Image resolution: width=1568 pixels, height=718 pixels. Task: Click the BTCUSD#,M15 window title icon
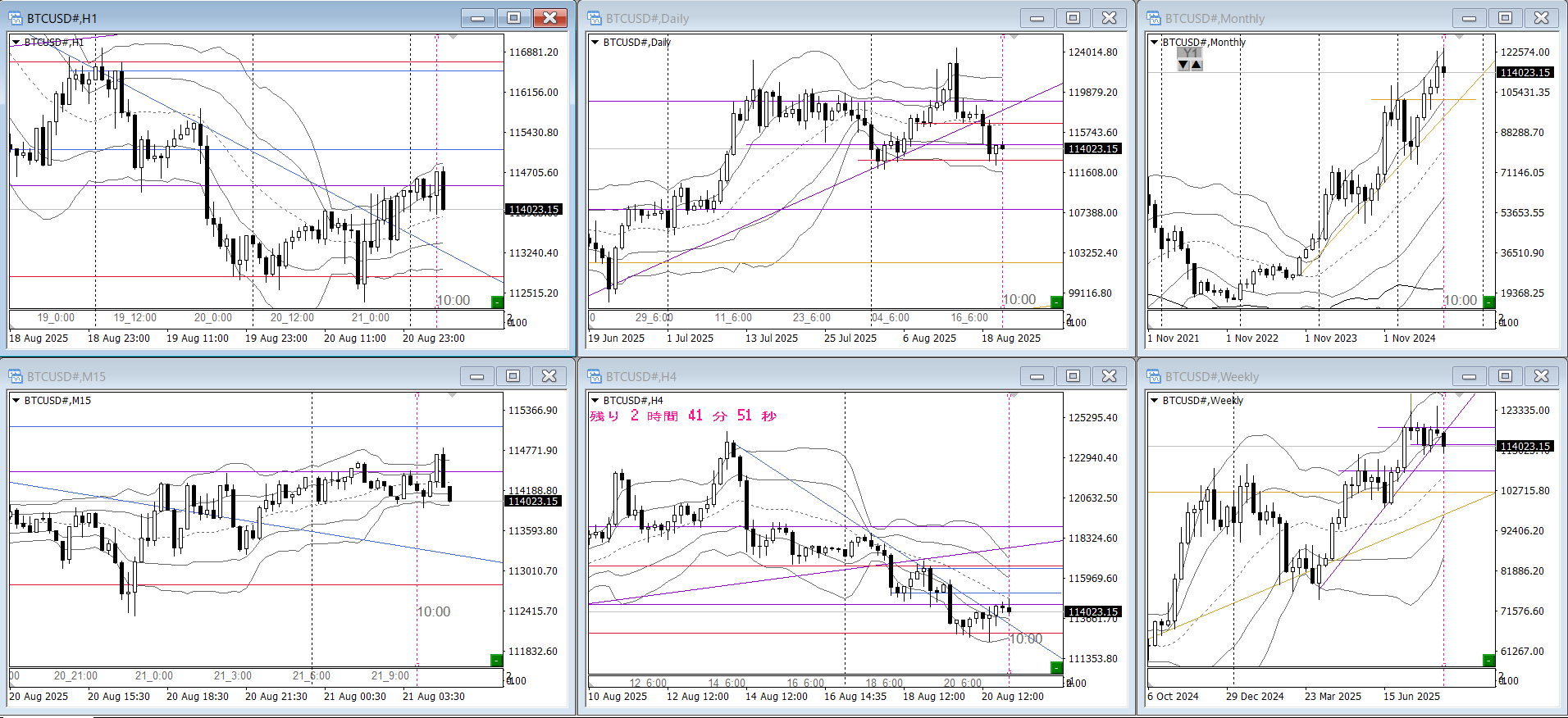[x=16, y=376]
